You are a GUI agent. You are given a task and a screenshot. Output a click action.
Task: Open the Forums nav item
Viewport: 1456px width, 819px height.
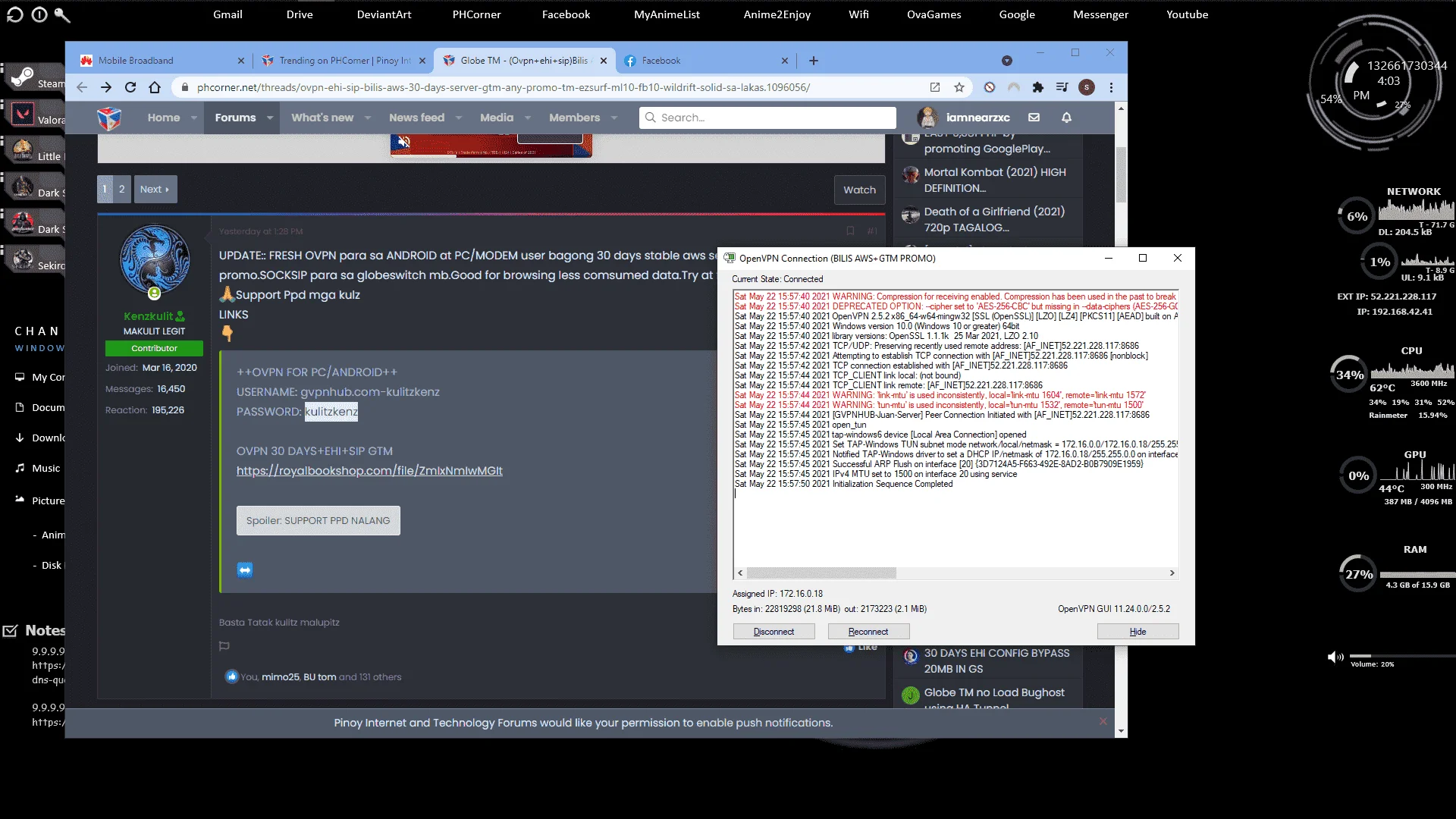coord(235,118)
